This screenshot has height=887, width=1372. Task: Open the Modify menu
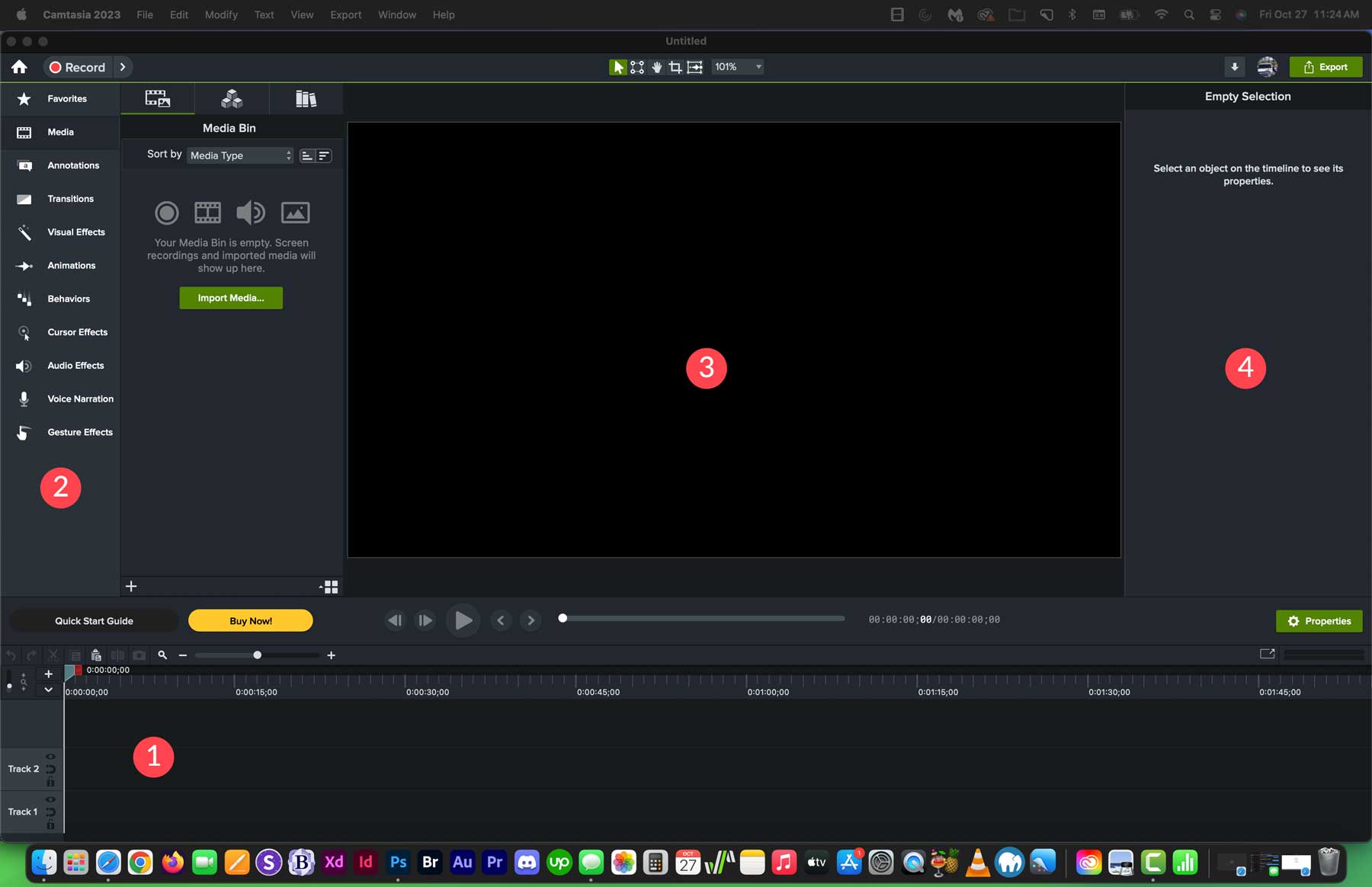tap(221, 14)
